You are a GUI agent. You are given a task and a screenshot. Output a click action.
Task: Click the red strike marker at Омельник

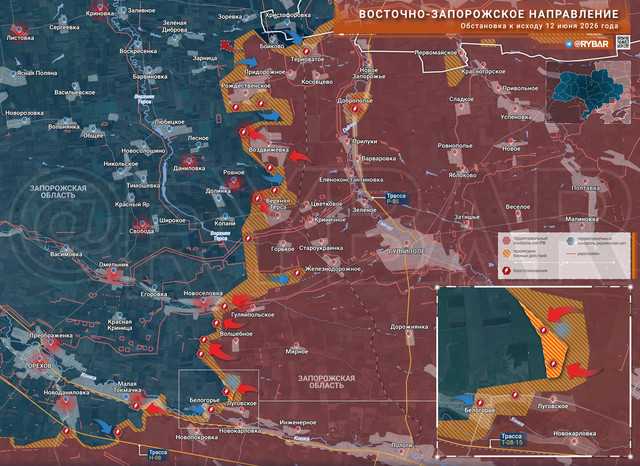pyautogui.click(x=113, y=273)
